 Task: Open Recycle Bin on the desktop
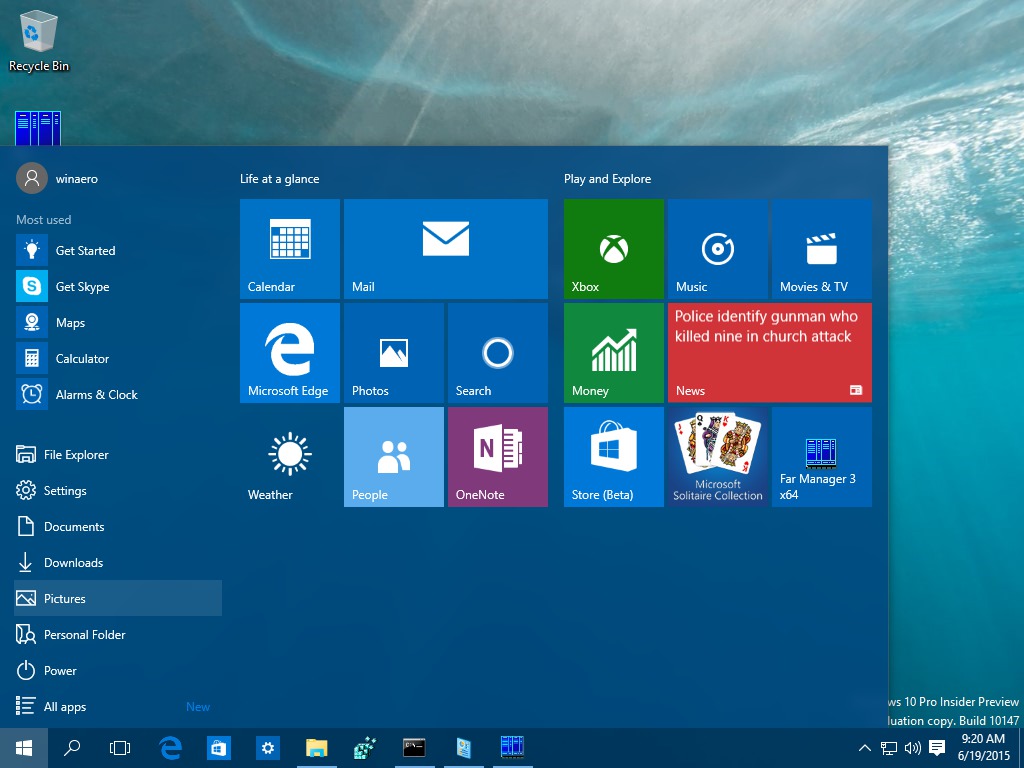(38, 35)
